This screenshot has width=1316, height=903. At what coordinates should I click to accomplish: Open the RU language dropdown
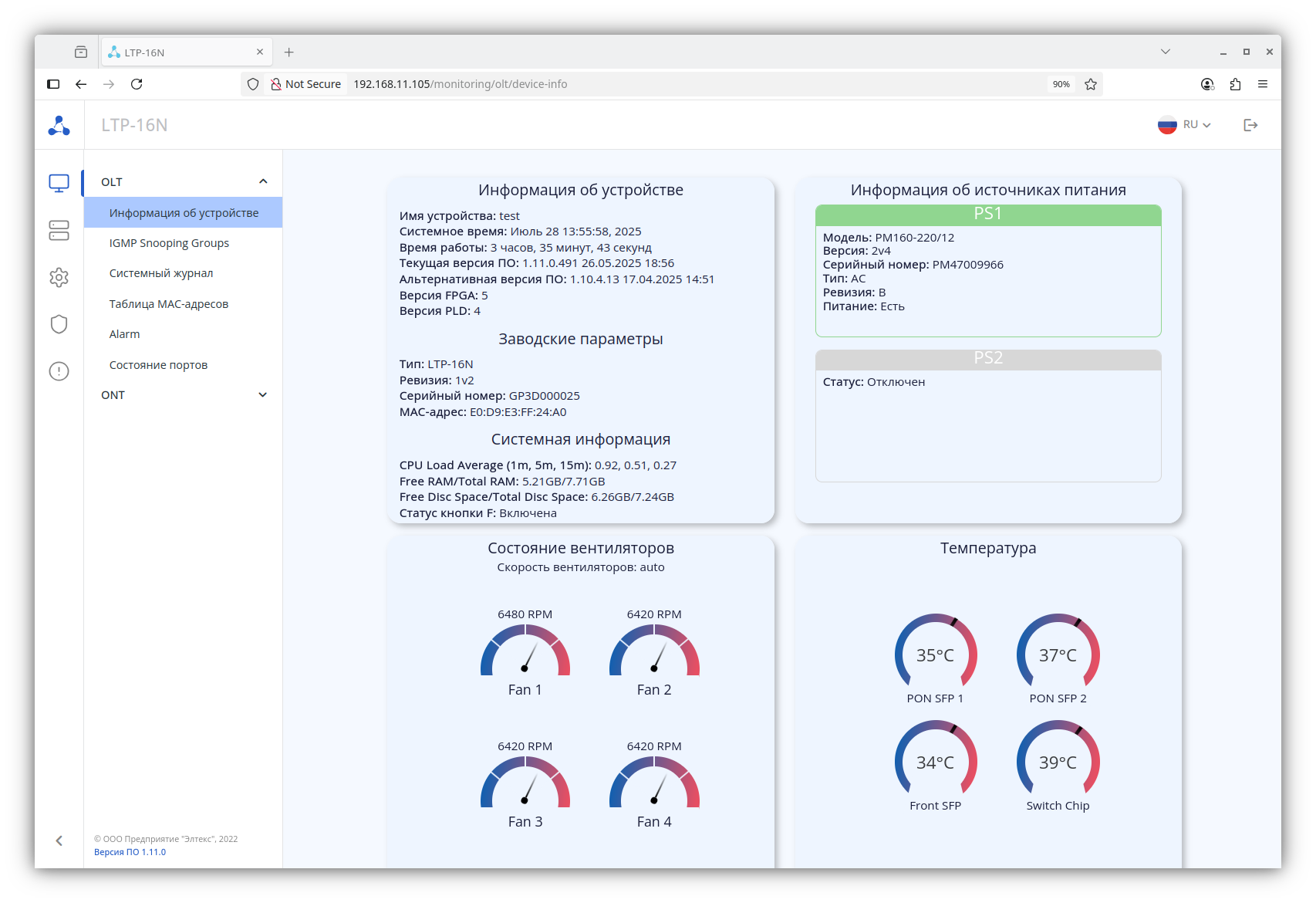(x=1184, y=125)
